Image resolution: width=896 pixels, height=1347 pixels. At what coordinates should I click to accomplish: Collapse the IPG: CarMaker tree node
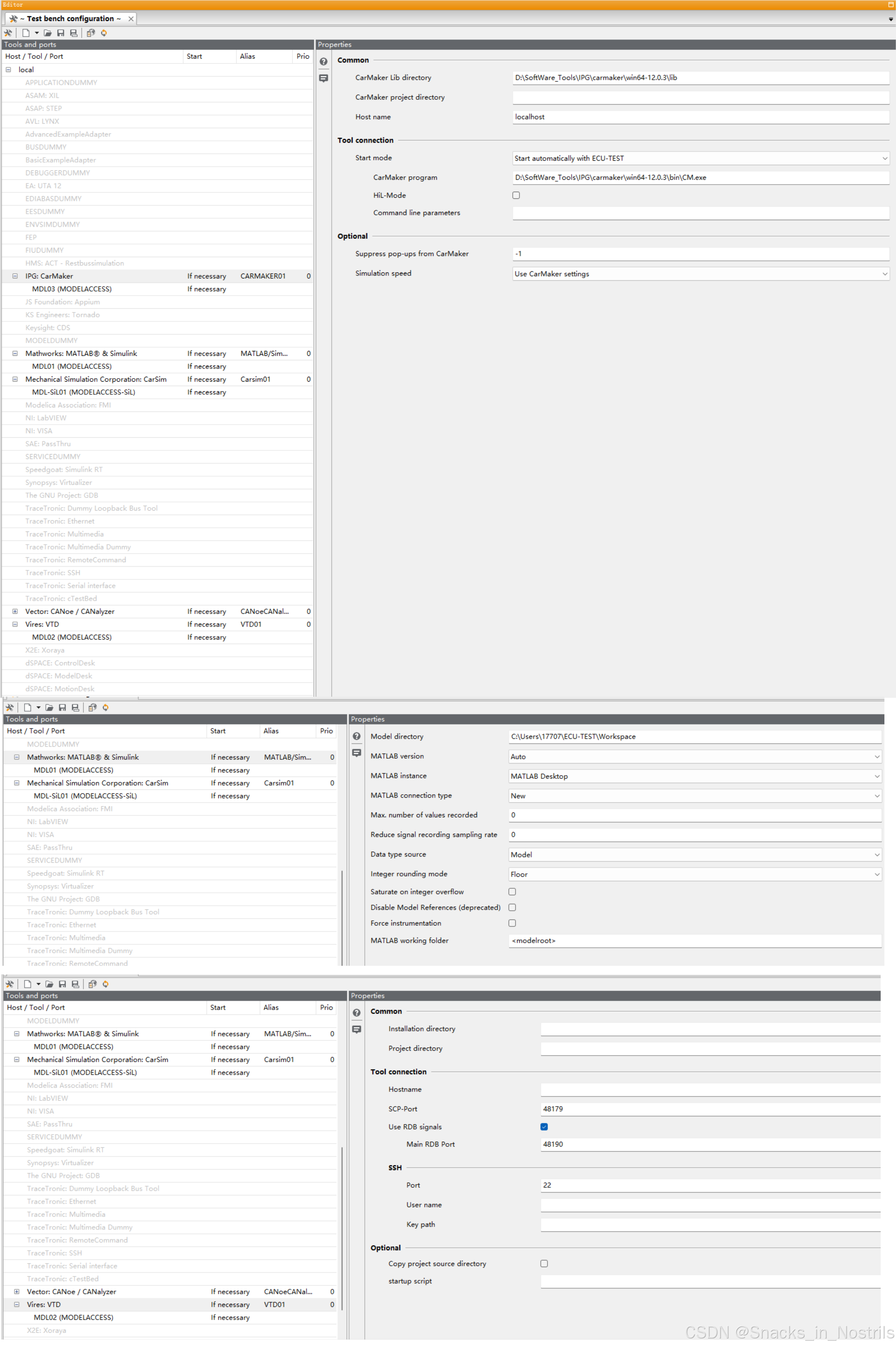(x=15, y=276)
